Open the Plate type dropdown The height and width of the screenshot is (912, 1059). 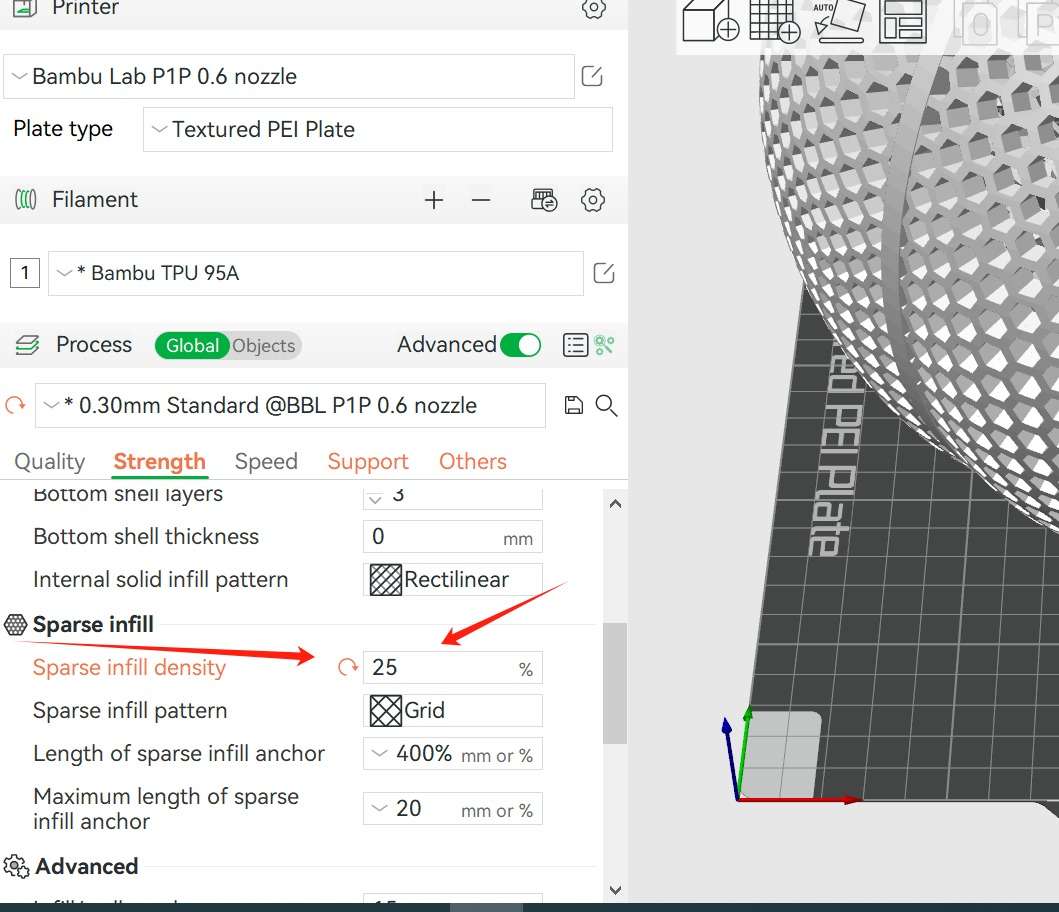coord(377,129)
